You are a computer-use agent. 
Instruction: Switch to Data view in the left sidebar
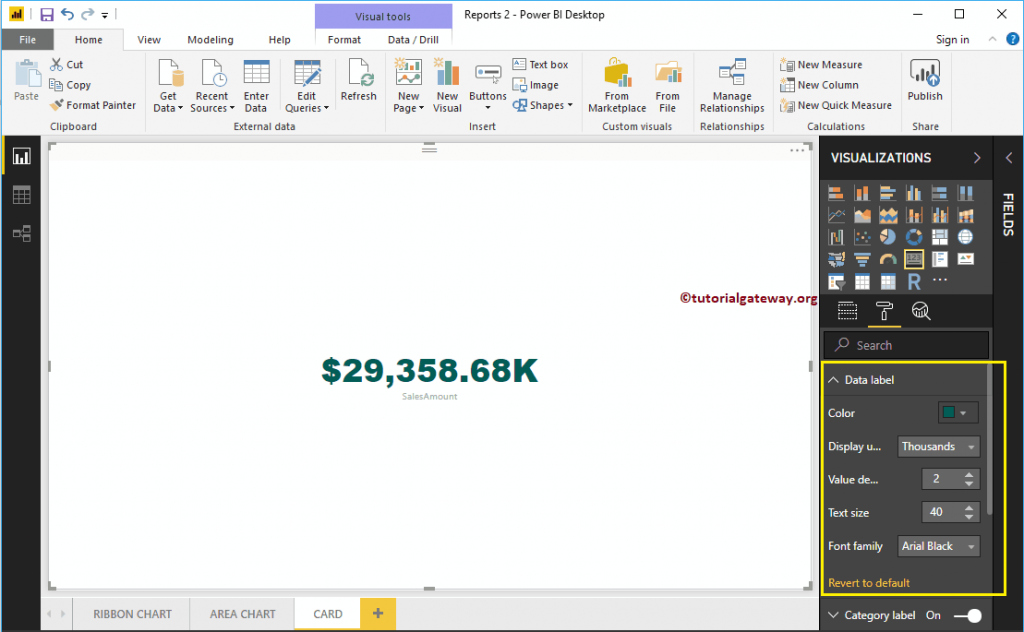22,194
